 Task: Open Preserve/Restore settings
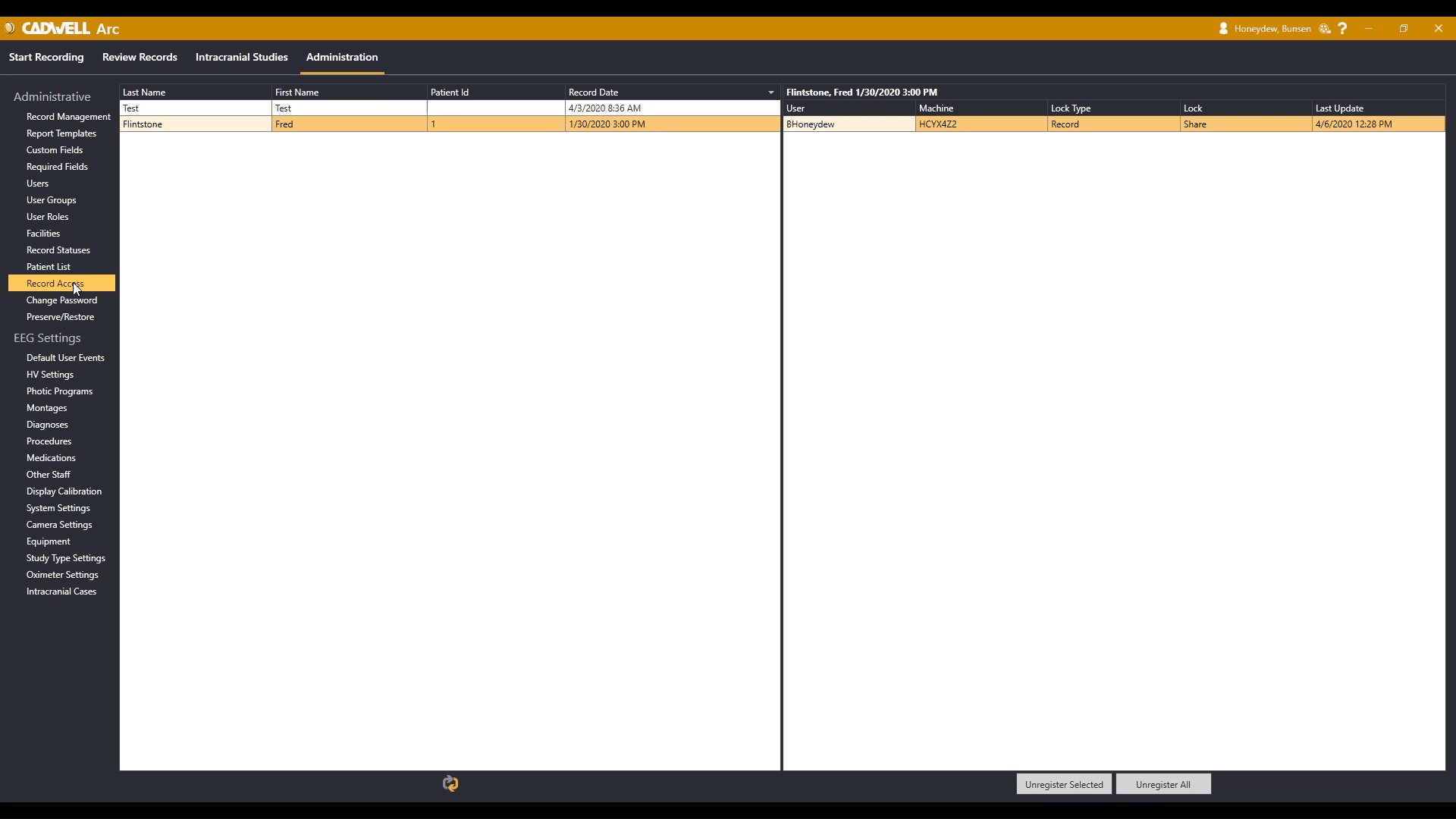click(60, 316)
